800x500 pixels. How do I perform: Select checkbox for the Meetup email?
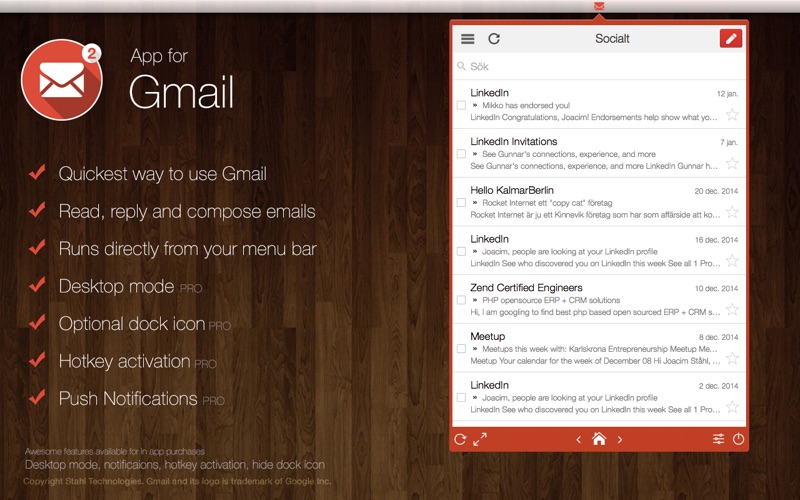click(x=461, y=348)
